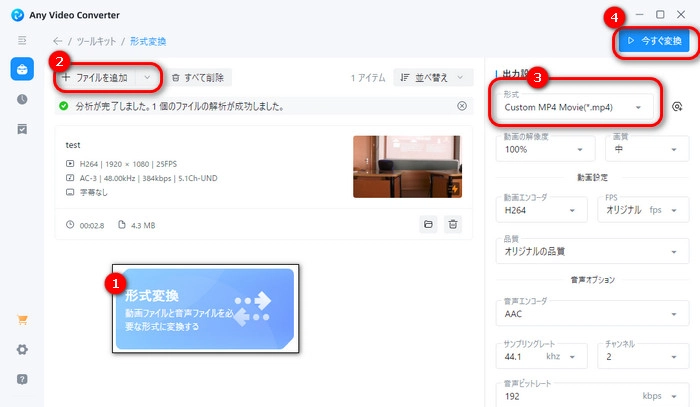
Task: Open the サンプリングレート 44.1 khz dropdown
Action: pos(541,356)
